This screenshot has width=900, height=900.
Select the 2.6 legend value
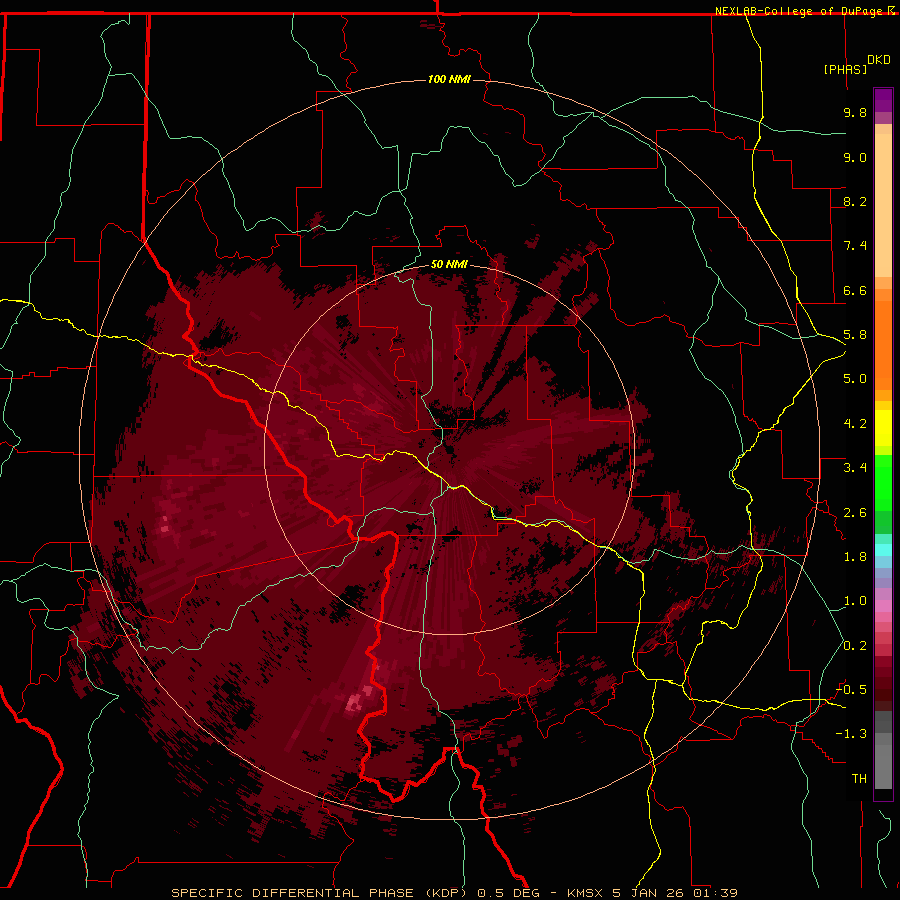(x=855, y=513)
